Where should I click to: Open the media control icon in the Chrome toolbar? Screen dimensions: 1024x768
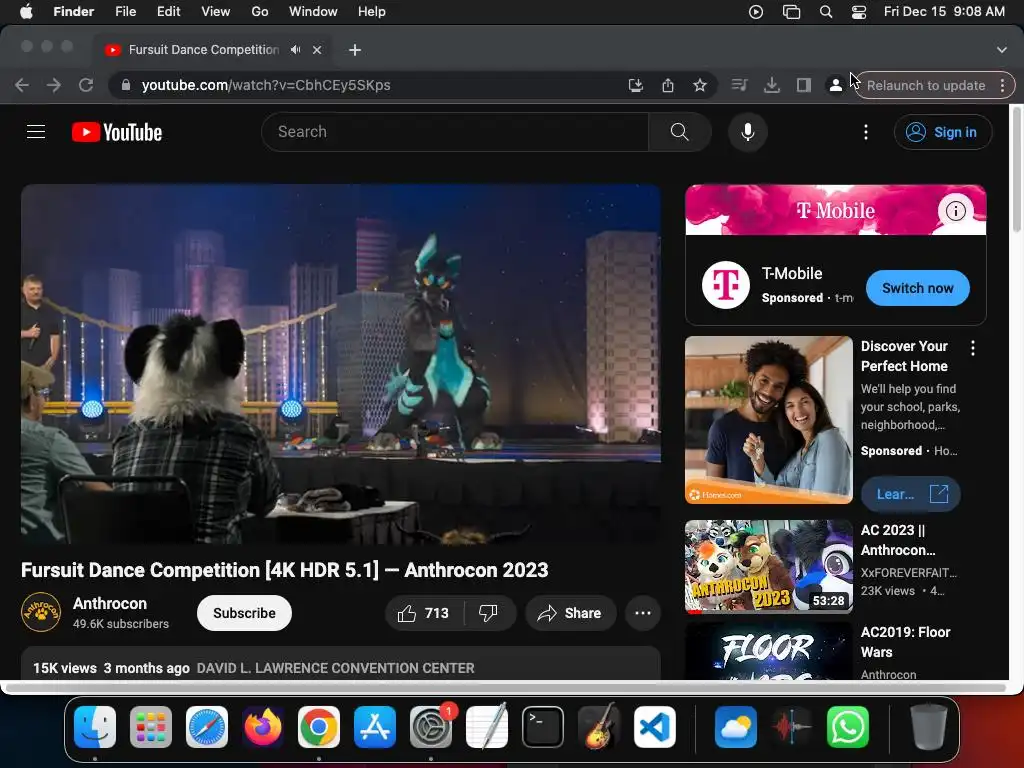click(x=739, y=85)
